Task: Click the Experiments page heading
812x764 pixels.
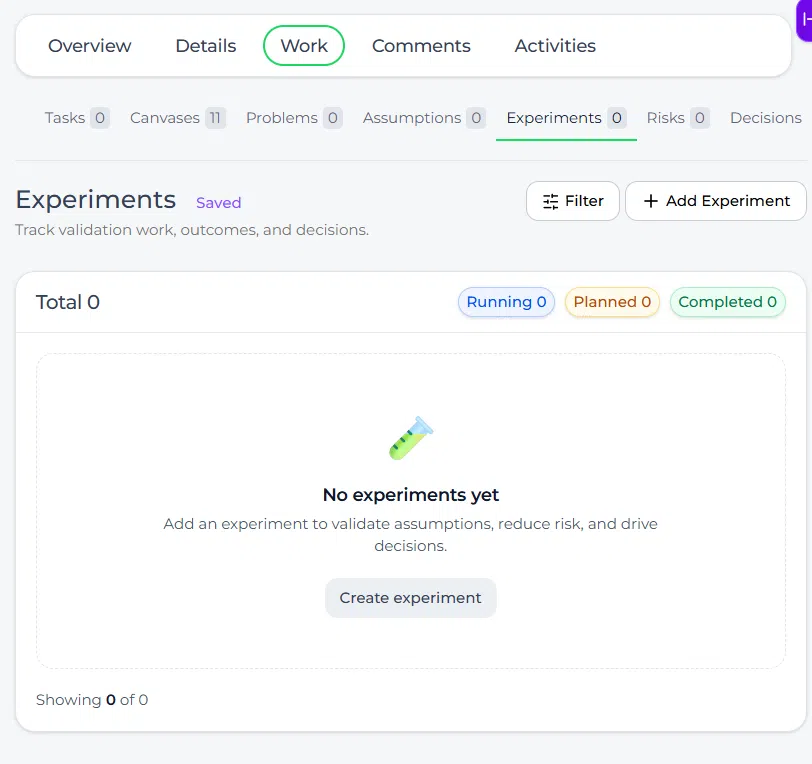Action: [96, 200]
